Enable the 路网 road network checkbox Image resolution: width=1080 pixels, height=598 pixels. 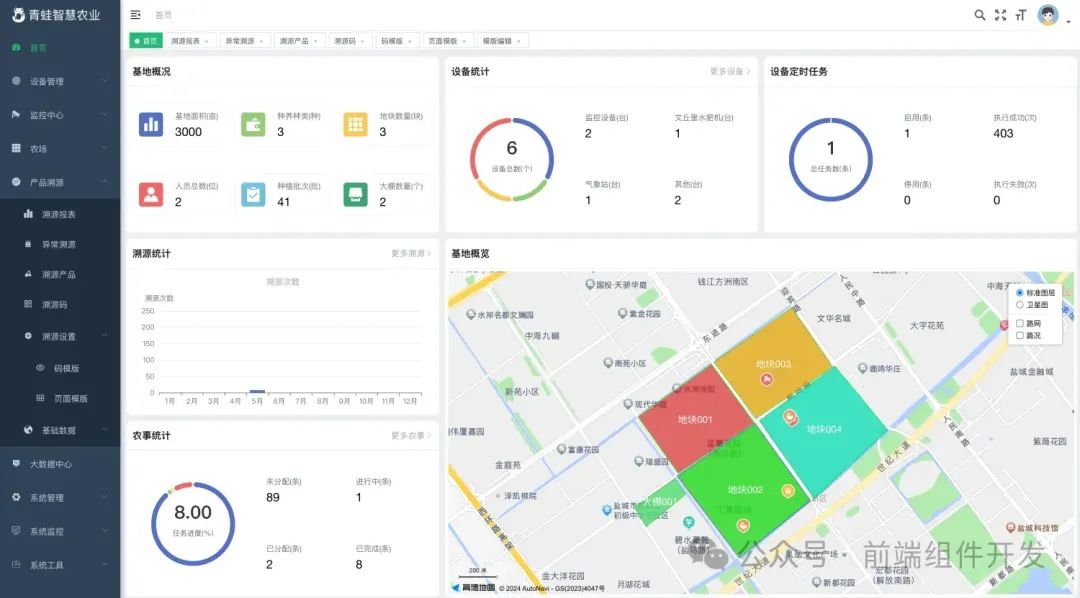click(x=1019, y=323)
